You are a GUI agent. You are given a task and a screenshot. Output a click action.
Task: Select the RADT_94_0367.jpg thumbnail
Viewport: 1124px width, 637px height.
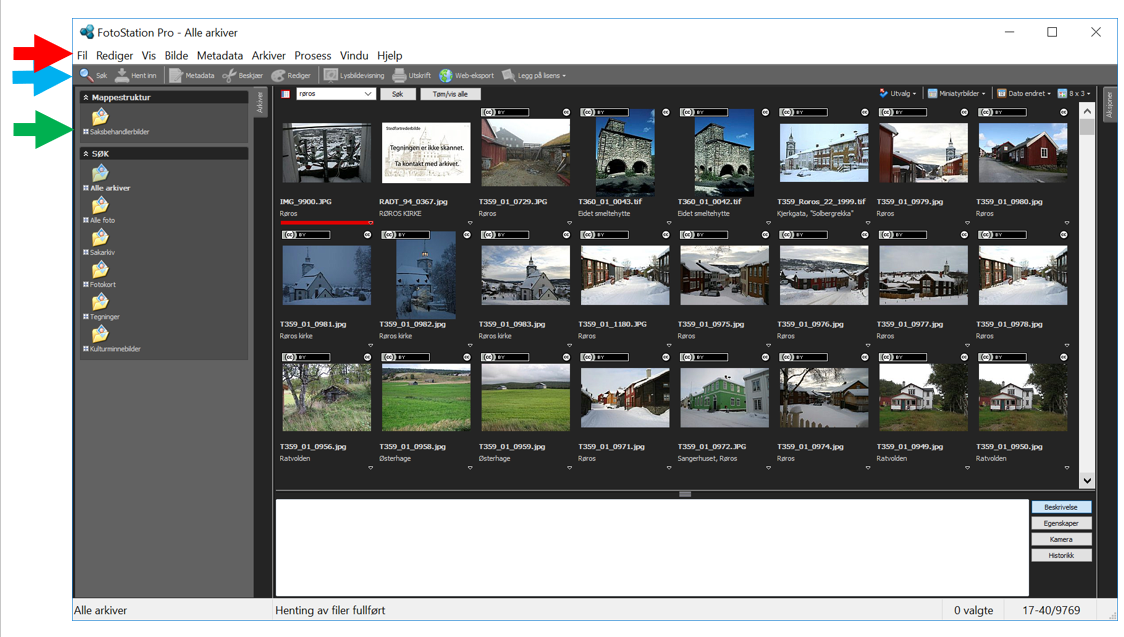coord(426,153)
